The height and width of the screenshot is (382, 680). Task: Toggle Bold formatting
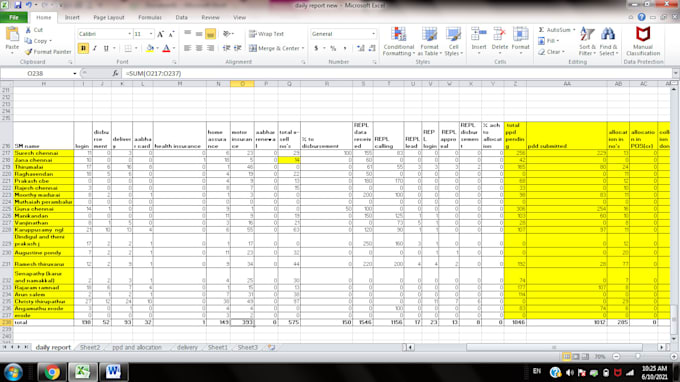[83, 48]
